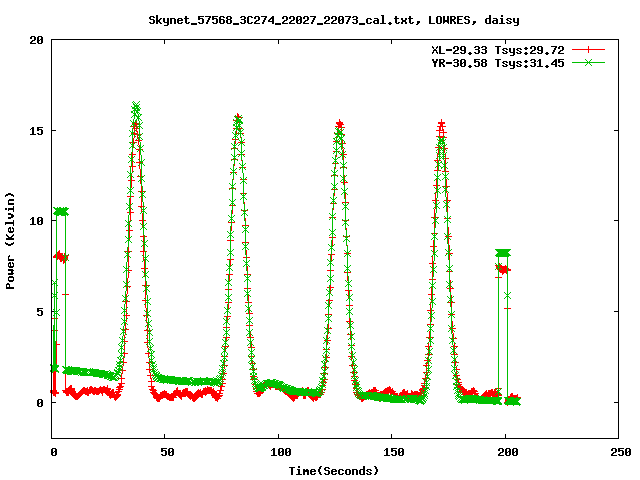Click the third peak top near 127 seconds
This screenshot has height=480, width=640.
pos(339,125)
